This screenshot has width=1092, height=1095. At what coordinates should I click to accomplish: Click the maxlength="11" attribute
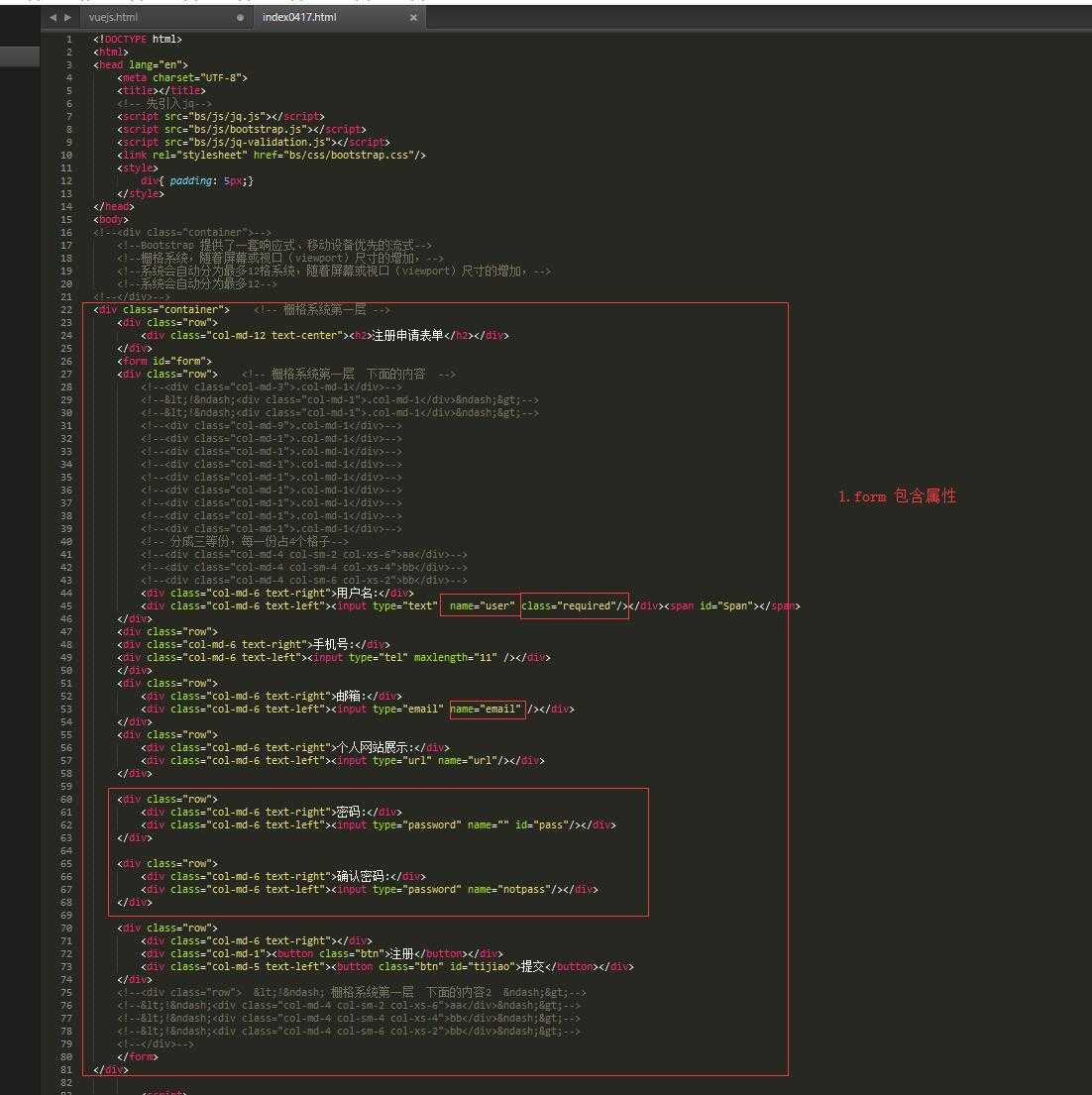[455, 657]
